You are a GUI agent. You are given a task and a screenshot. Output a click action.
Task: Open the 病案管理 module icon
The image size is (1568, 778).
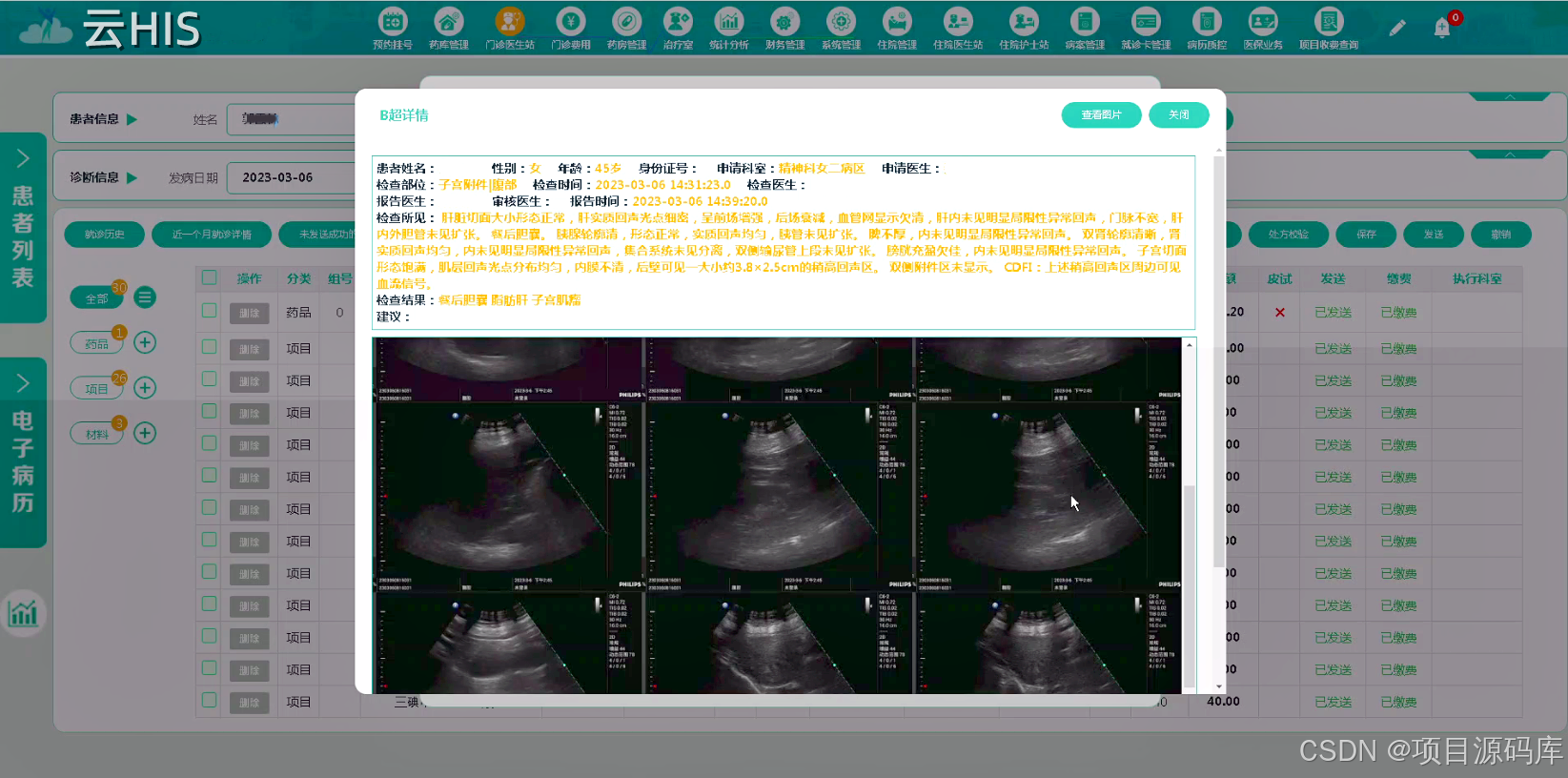point(1085,21)
